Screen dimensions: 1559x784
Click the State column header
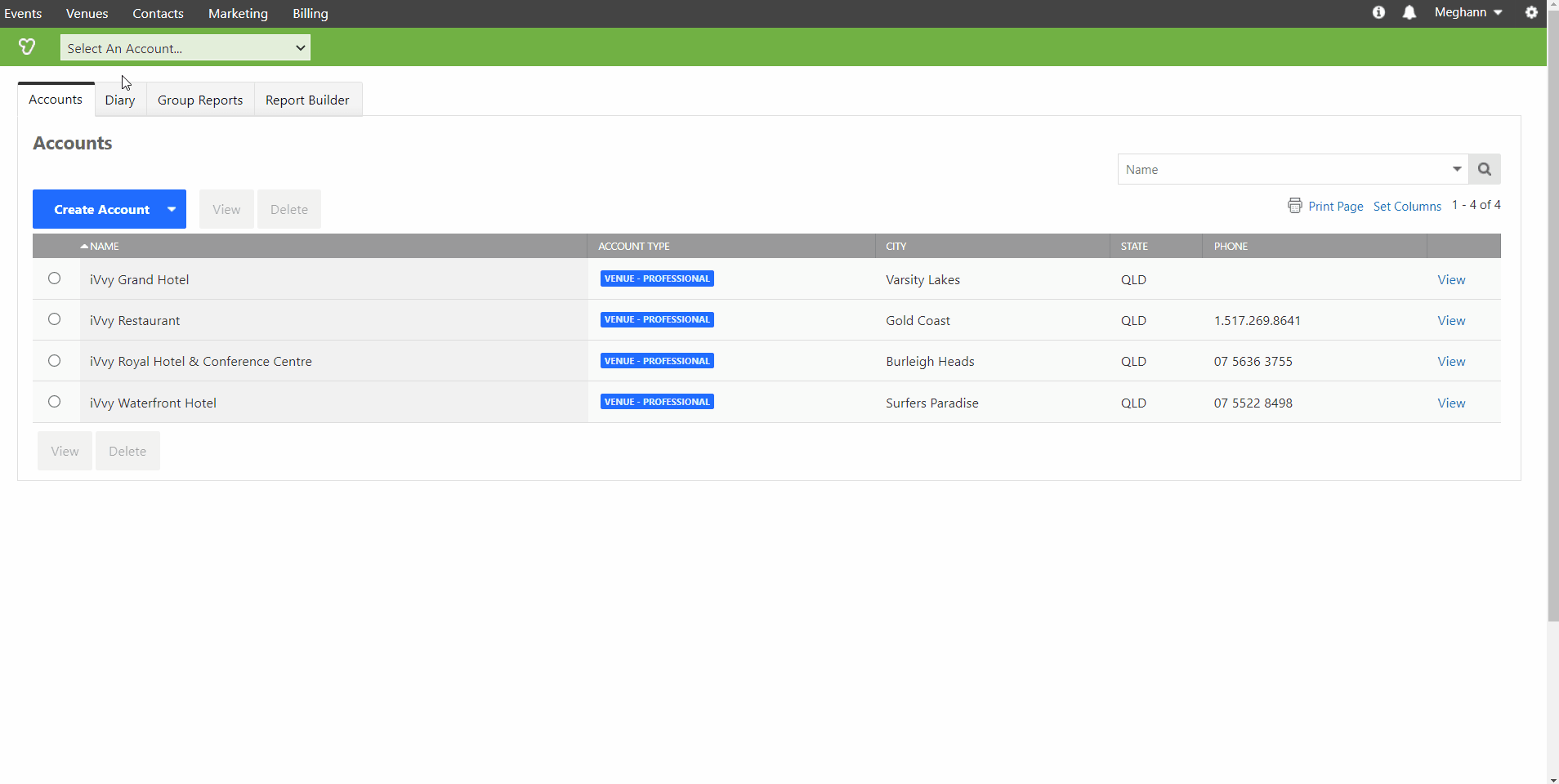[1134, 246]
